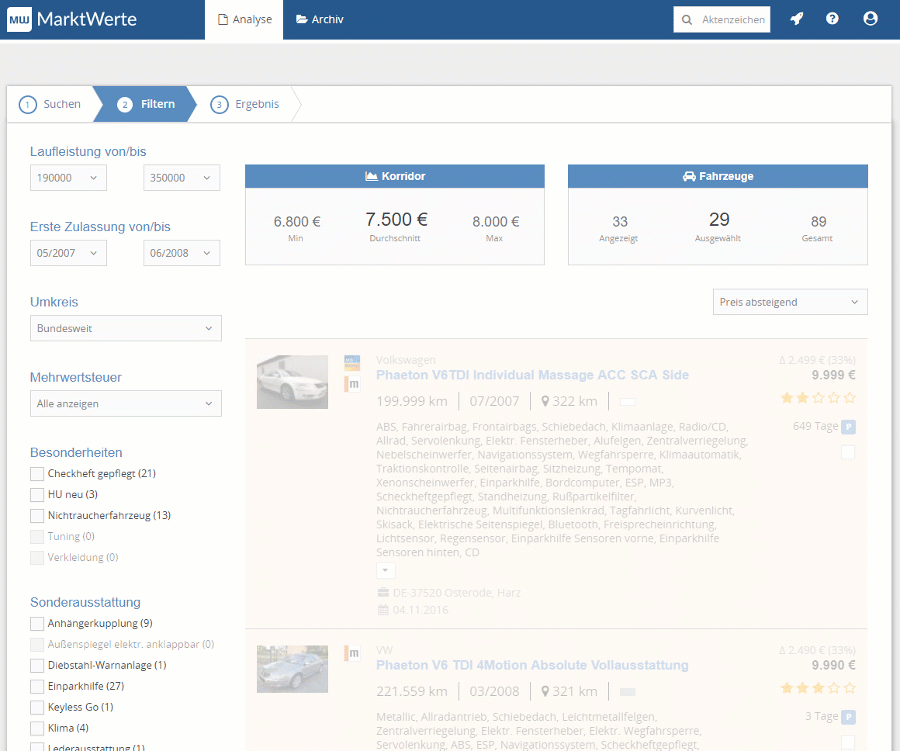Click the MarktWerte logo icon

(19, 20)
